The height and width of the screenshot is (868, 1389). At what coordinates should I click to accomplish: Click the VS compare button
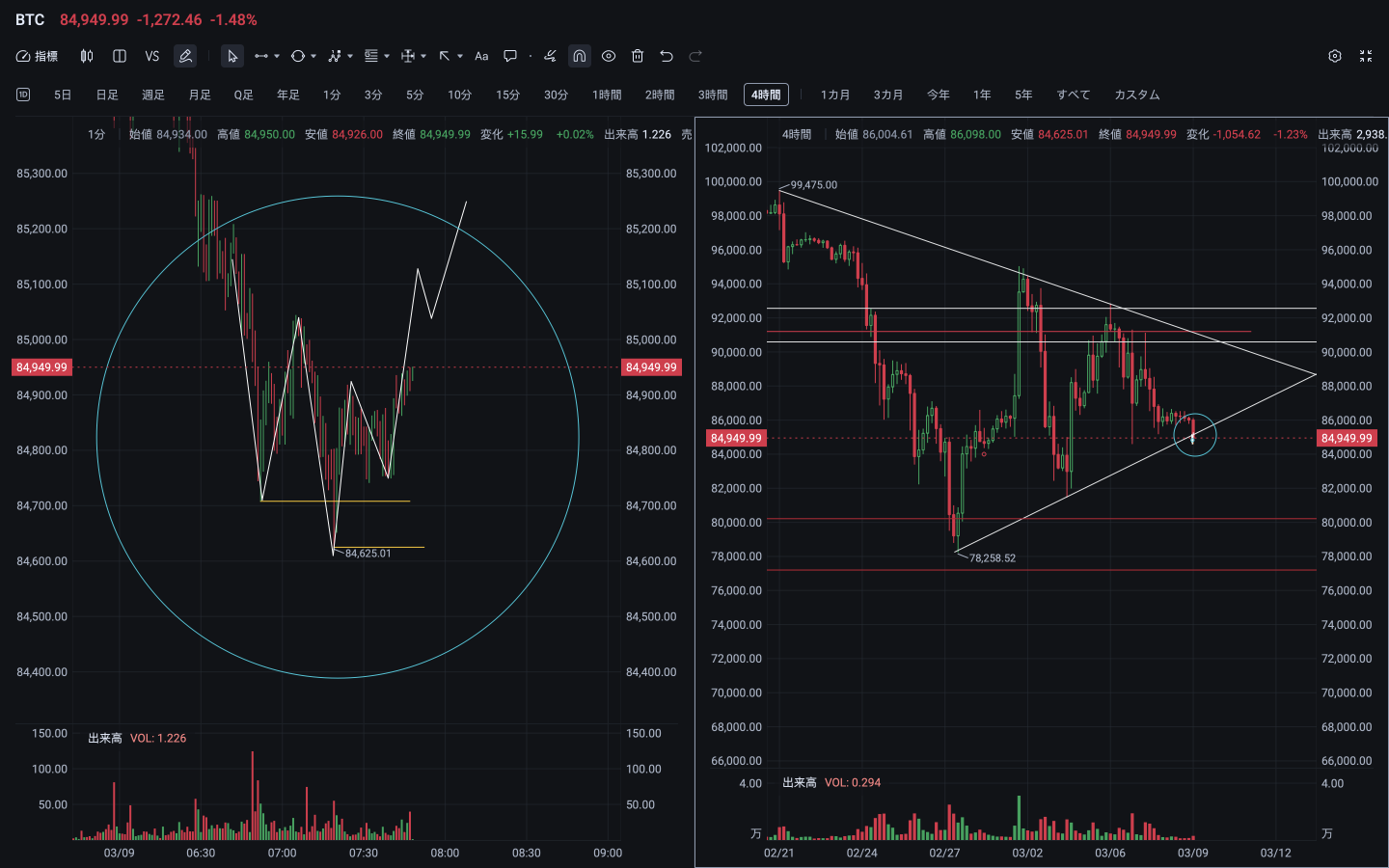pos(152,56)
